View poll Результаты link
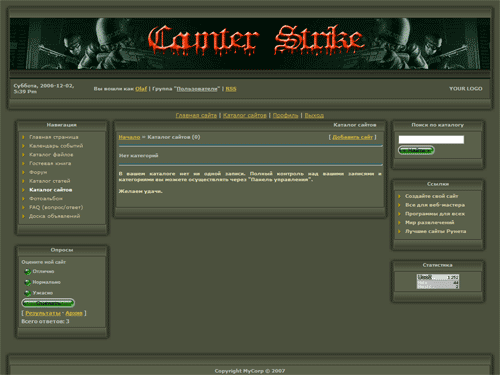The height and width of the screenshot is (375, 500). [43, 313]
